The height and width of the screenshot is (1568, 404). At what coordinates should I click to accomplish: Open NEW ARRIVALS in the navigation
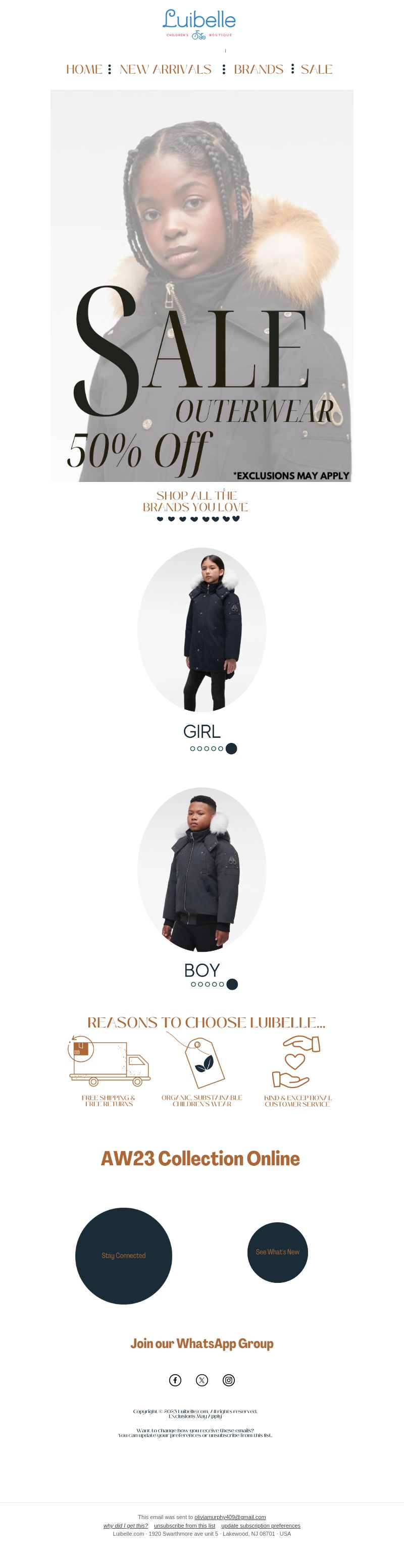tap(166, 69)
